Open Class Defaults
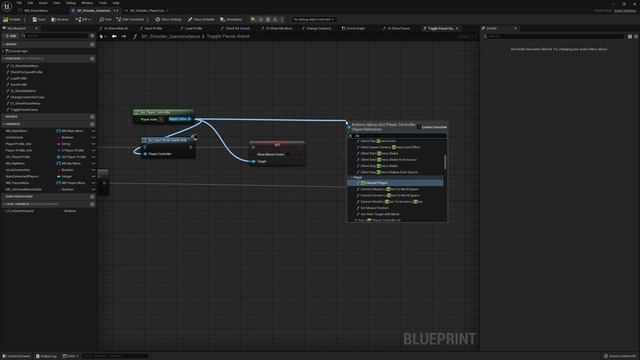Screen dimensions: 640x360 click(201, 19)
